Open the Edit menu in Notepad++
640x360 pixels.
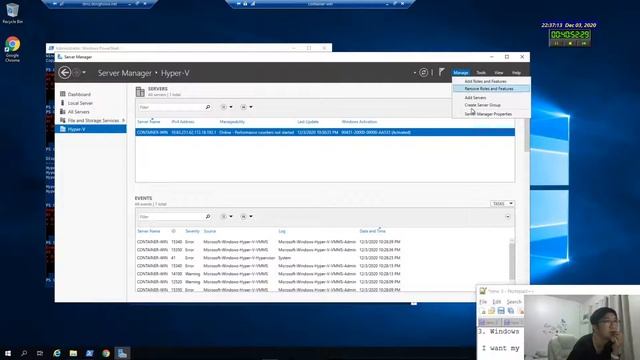coord(497,302)
